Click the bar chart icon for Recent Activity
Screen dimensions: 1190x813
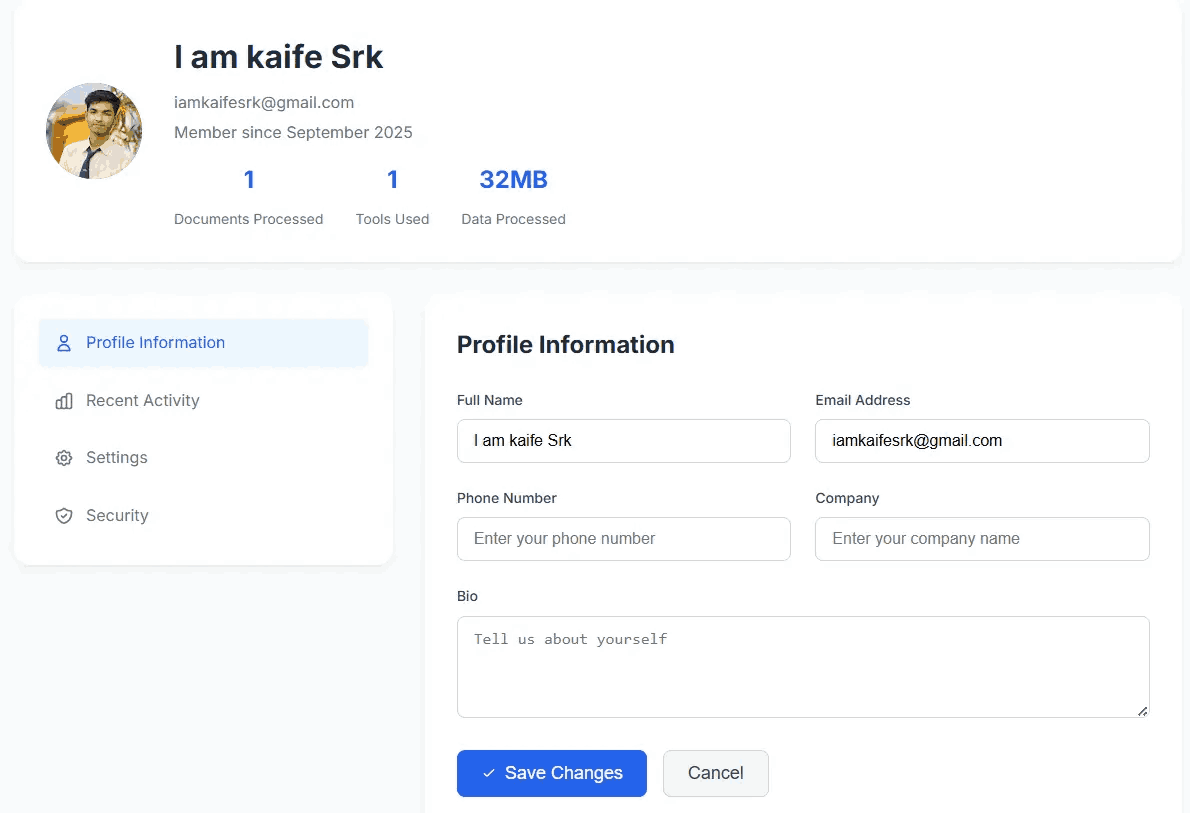click(x=64, y=401)
